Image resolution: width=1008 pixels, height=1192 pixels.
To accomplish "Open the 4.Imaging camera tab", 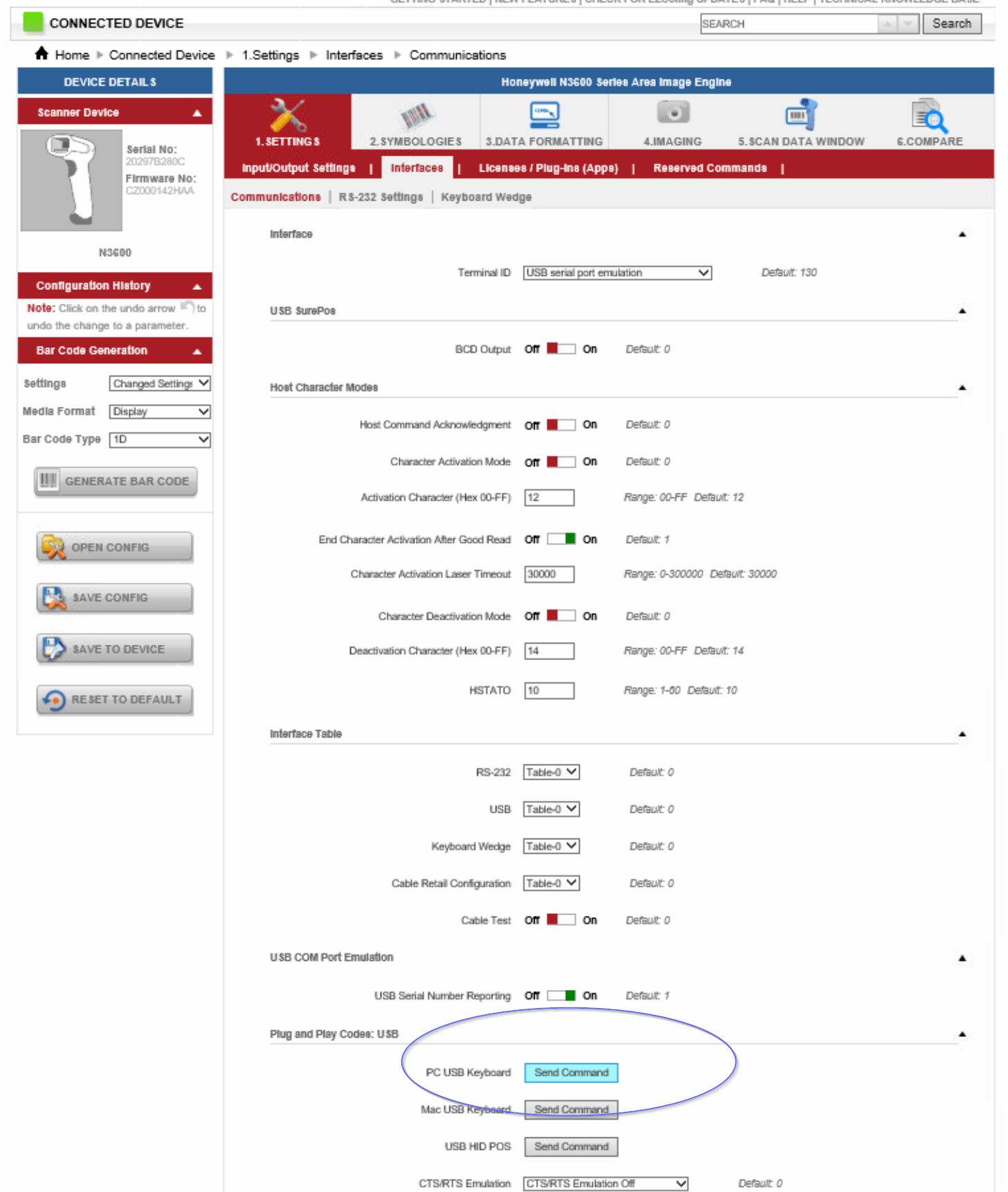I will pyautogui.click(x=672, y=122).
